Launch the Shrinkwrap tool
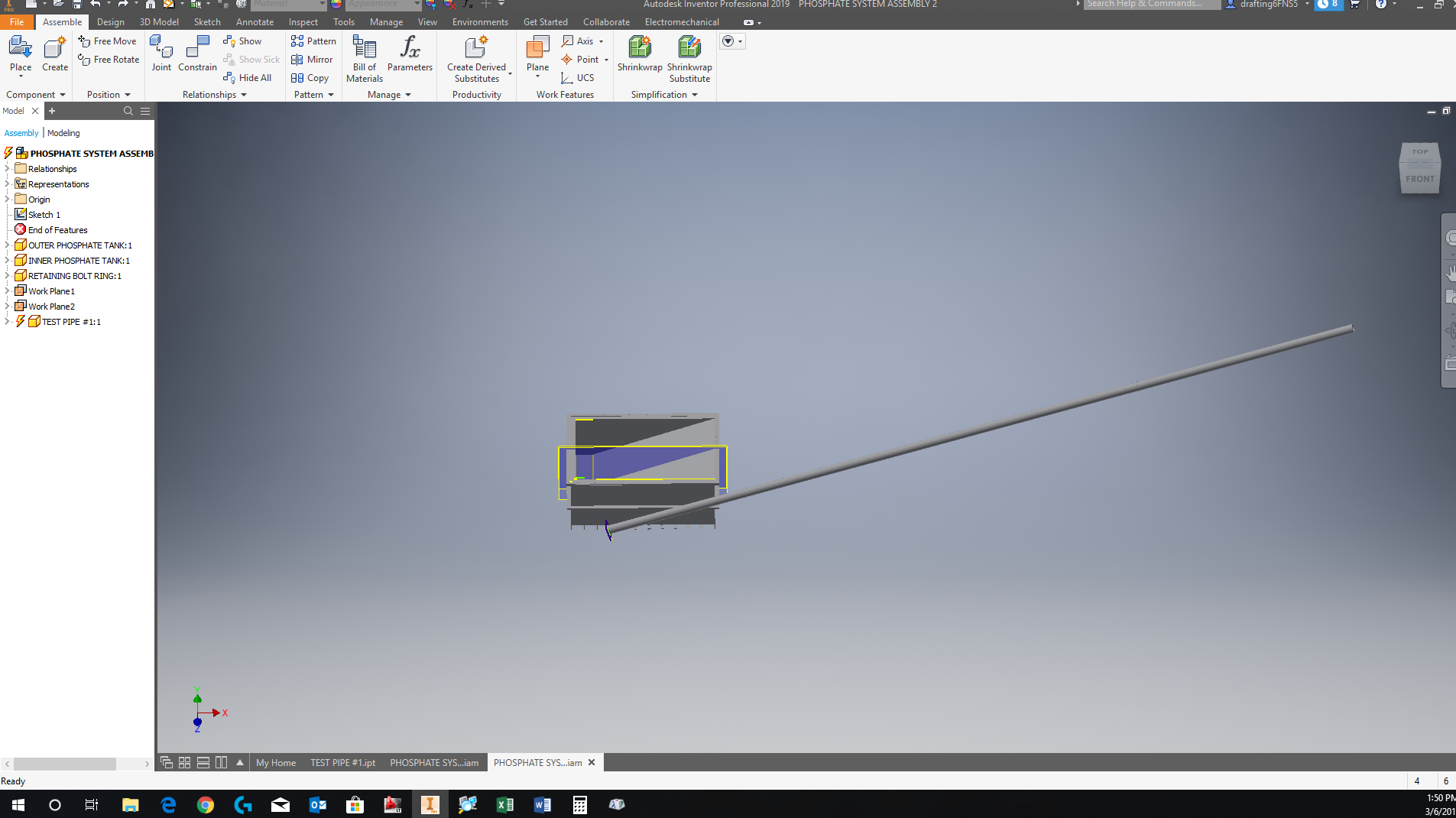This screenshot has width=1456, height=818. (x=639, y=54)
